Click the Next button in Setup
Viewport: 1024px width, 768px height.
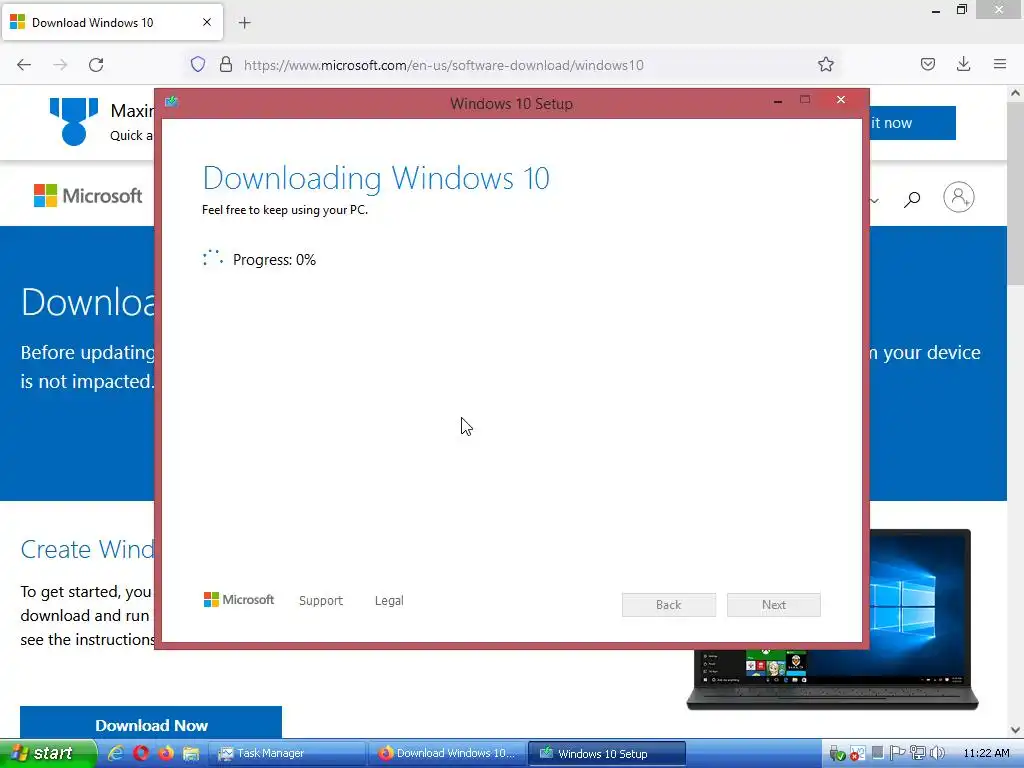click(774, 605)
